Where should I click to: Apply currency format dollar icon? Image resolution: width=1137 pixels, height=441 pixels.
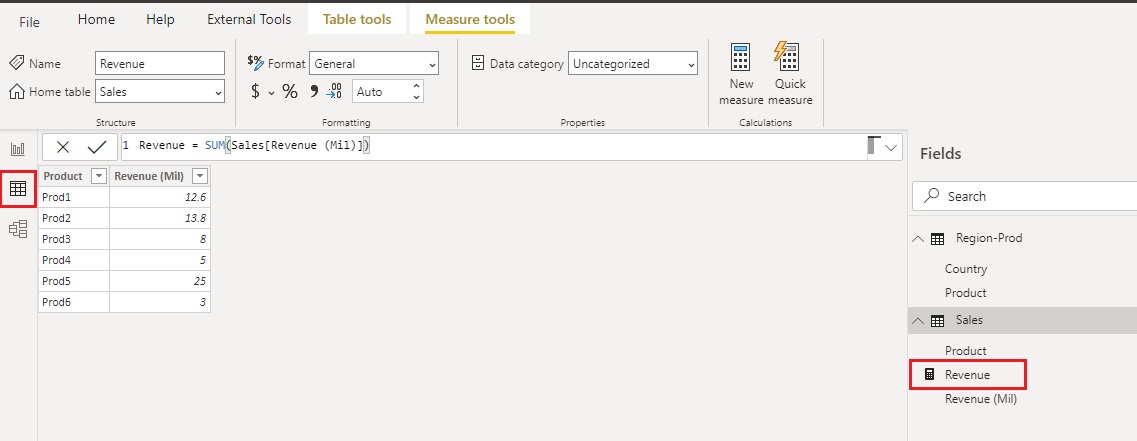coord(255,91)
